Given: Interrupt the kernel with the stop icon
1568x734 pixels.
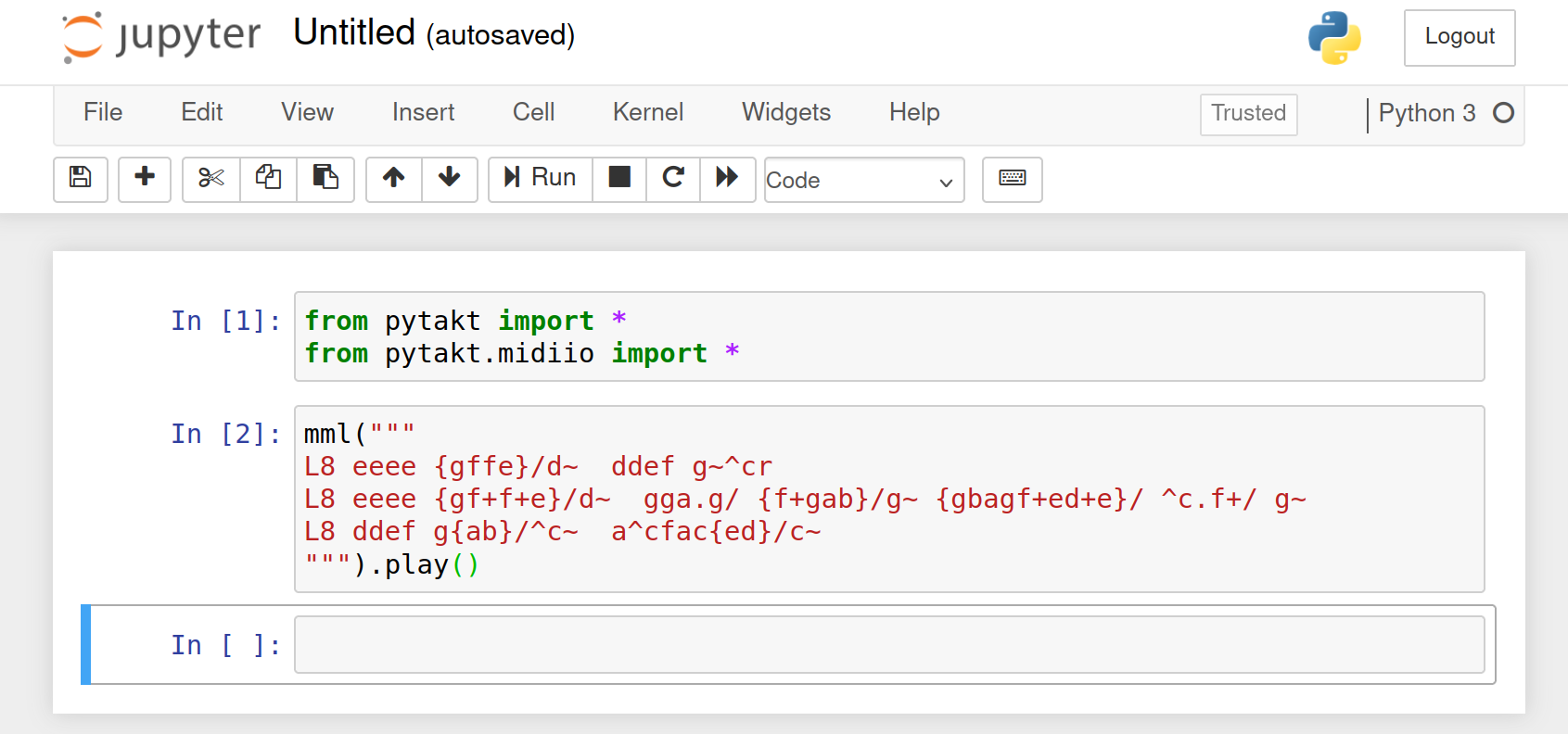Looking at the screenshot, I should [619, 178].
